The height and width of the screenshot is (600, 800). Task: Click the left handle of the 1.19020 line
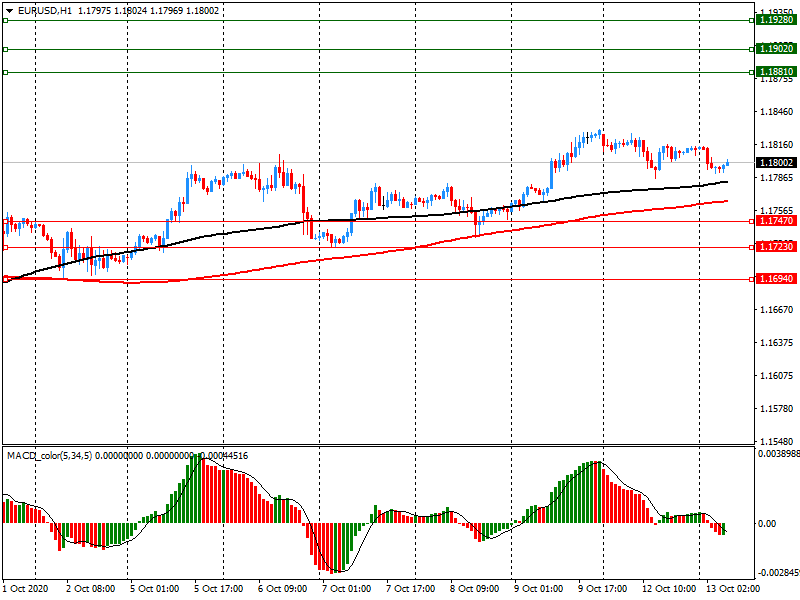(x=5, y=49)
